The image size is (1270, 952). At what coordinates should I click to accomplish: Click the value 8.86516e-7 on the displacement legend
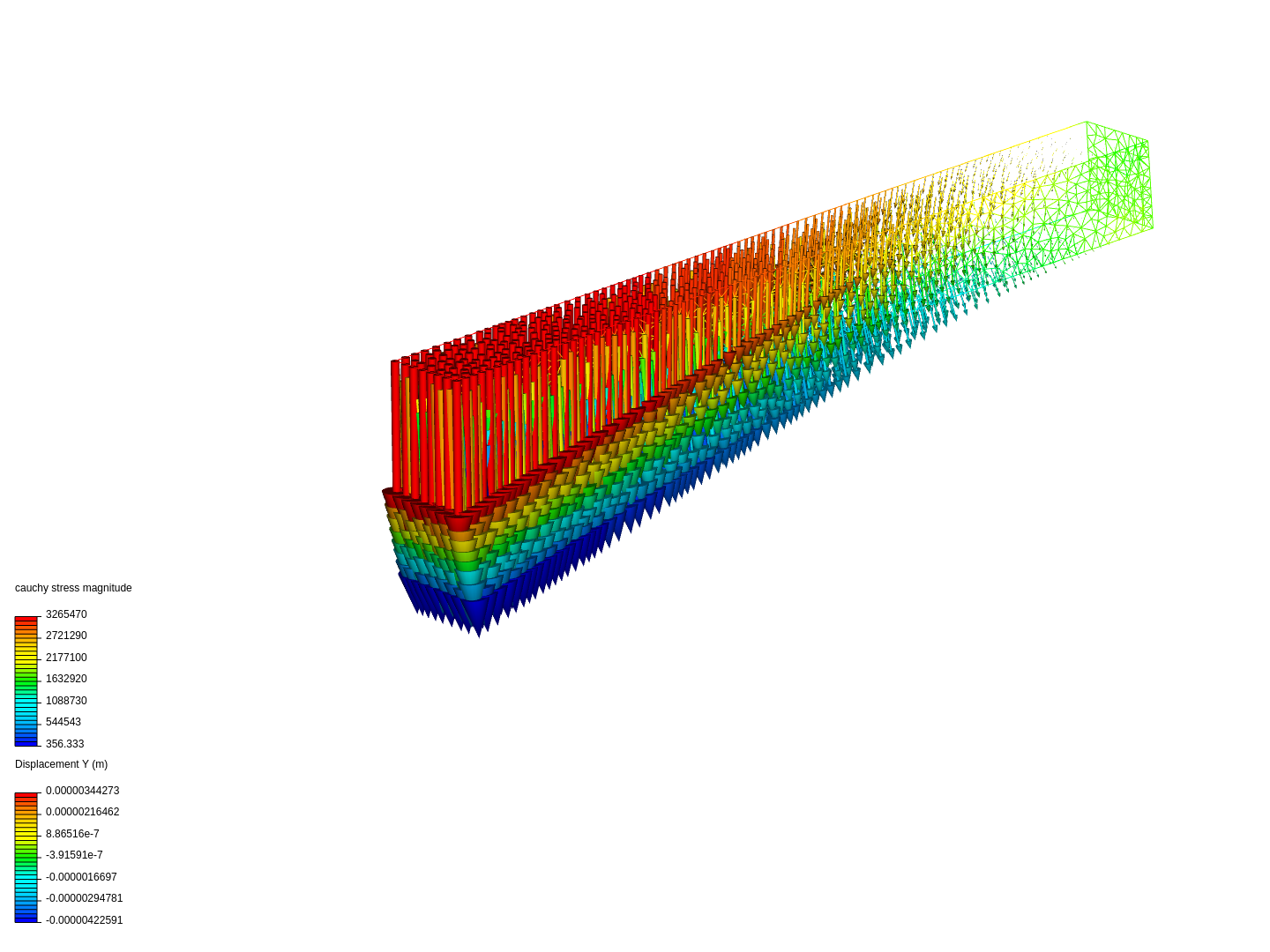pyautogui.click(x=74, y=833)
